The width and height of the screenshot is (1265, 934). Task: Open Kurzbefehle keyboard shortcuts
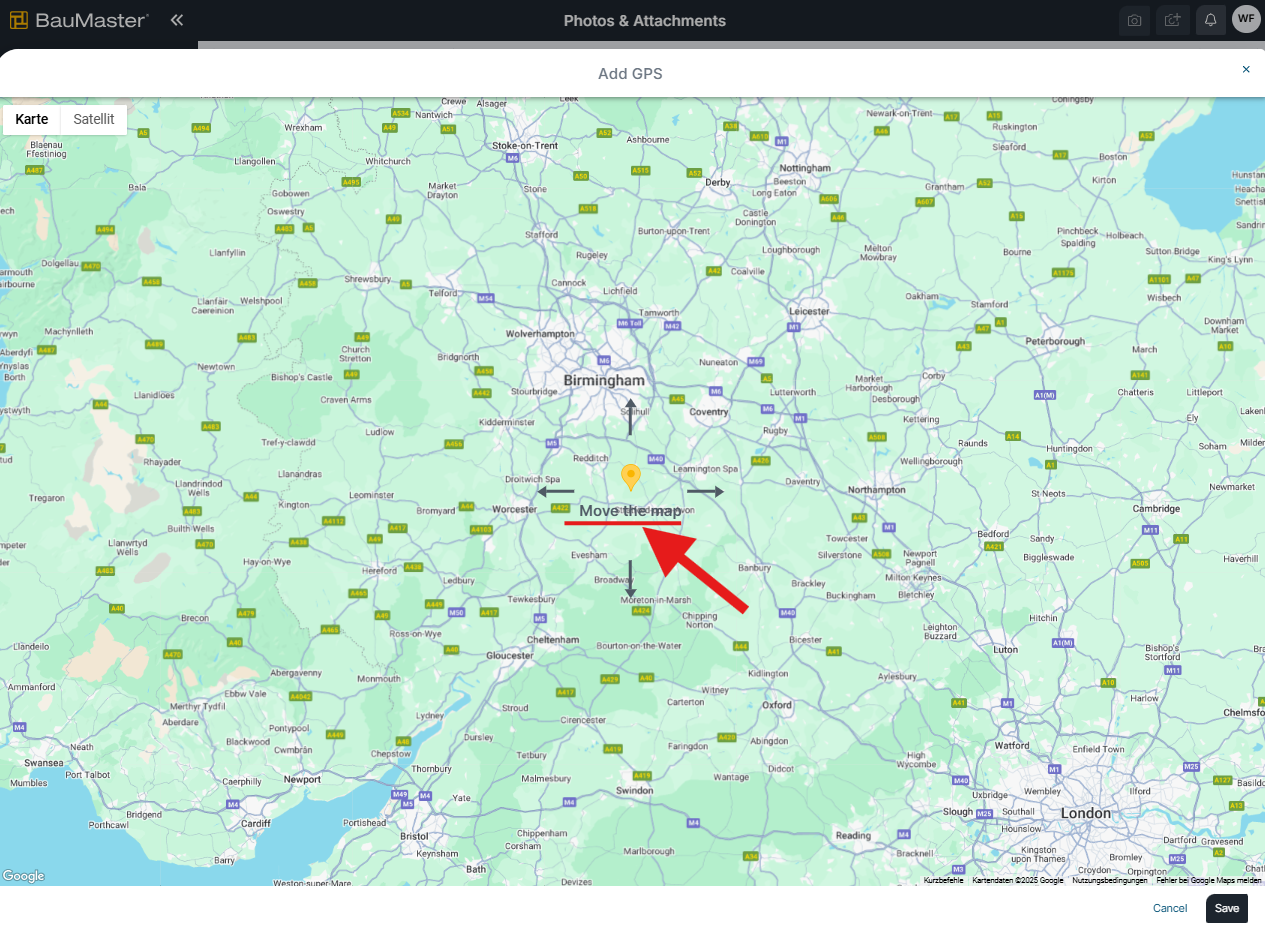click(943, 880)
